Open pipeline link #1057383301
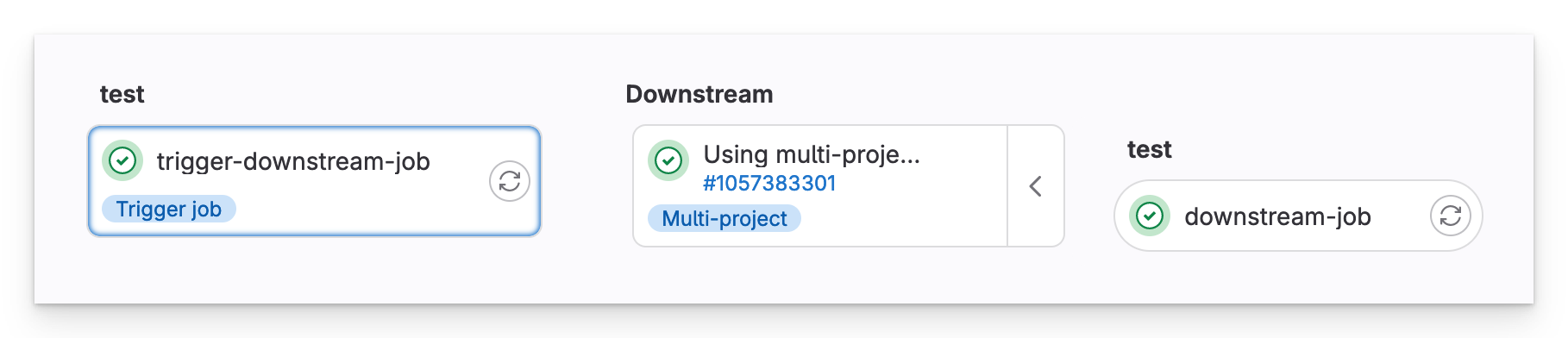The image size is (1568, 338). click(x=769, y=183)
